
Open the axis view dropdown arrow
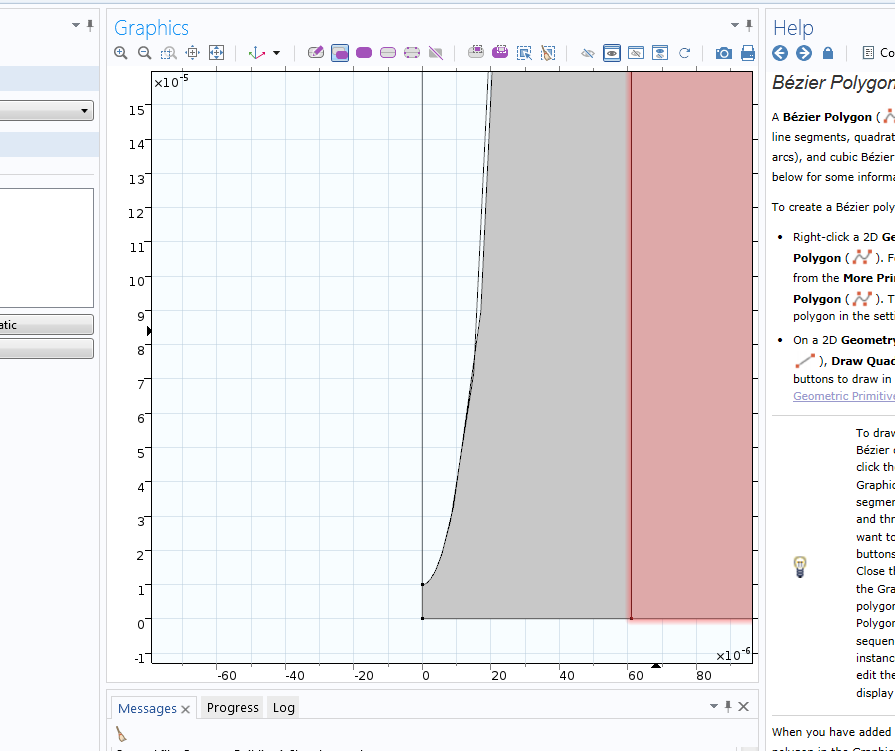tap(277, 53)
